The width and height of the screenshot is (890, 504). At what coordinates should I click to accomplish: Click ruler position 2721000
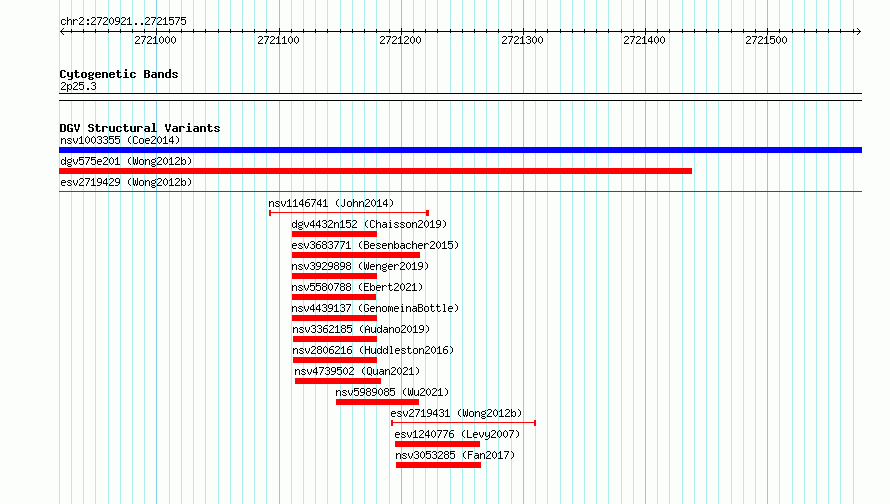(x=156, y=40)
